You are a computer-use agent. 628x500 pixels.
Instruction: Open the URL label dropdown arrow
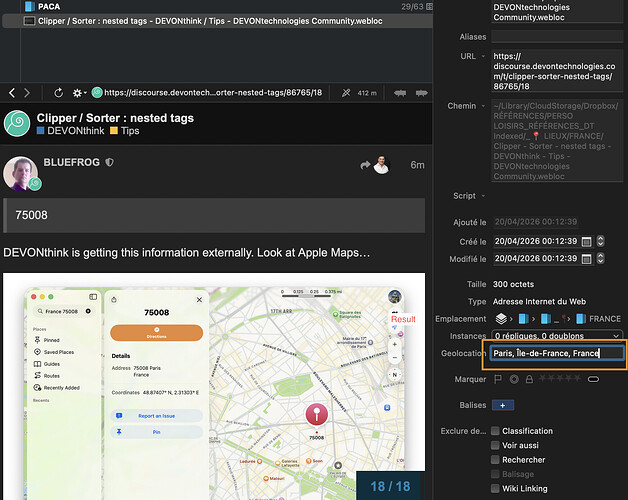click(x=483, y=56)
